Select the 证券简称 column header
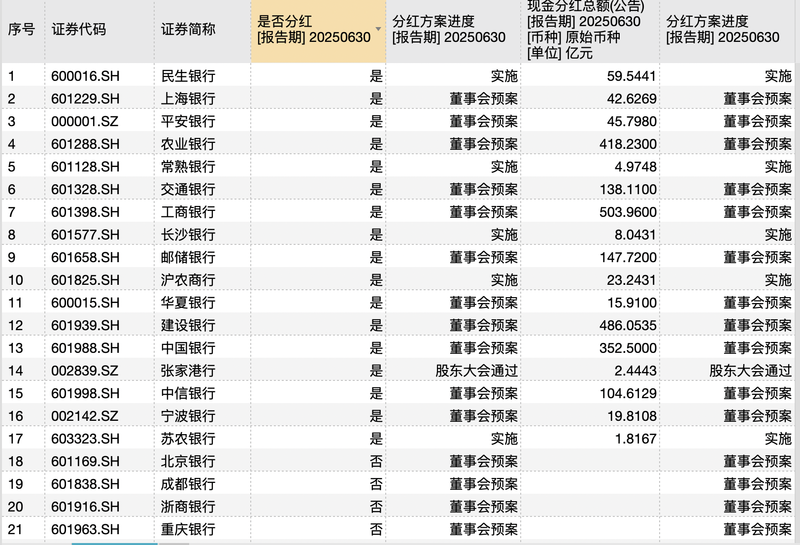This screenshot has height=545, width=800. (x=188, y=30)
